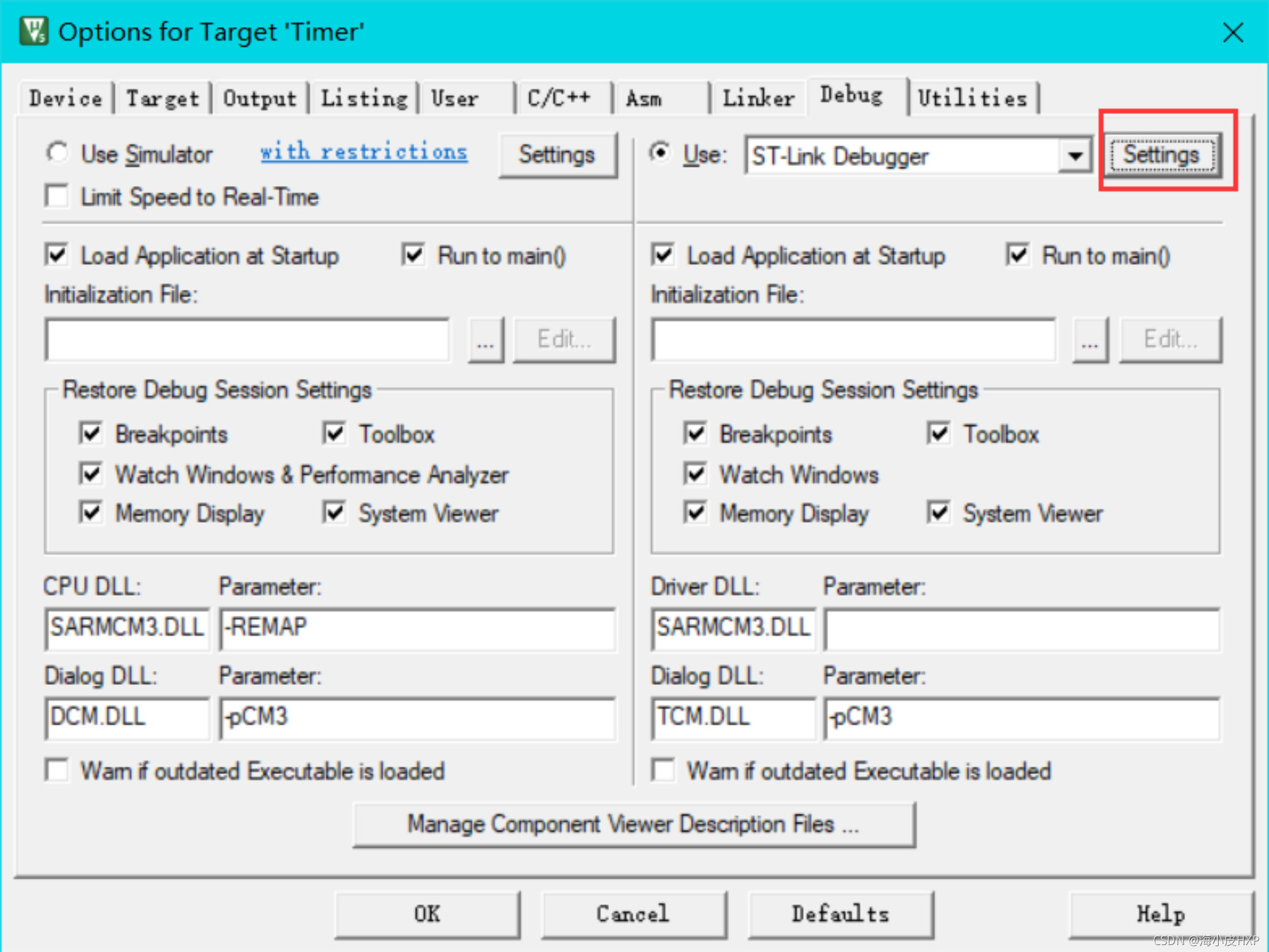Uncheck Memory Display on the debugger side
The height and width of the screenshot is (952, 1269).
[x=695, y=513]
